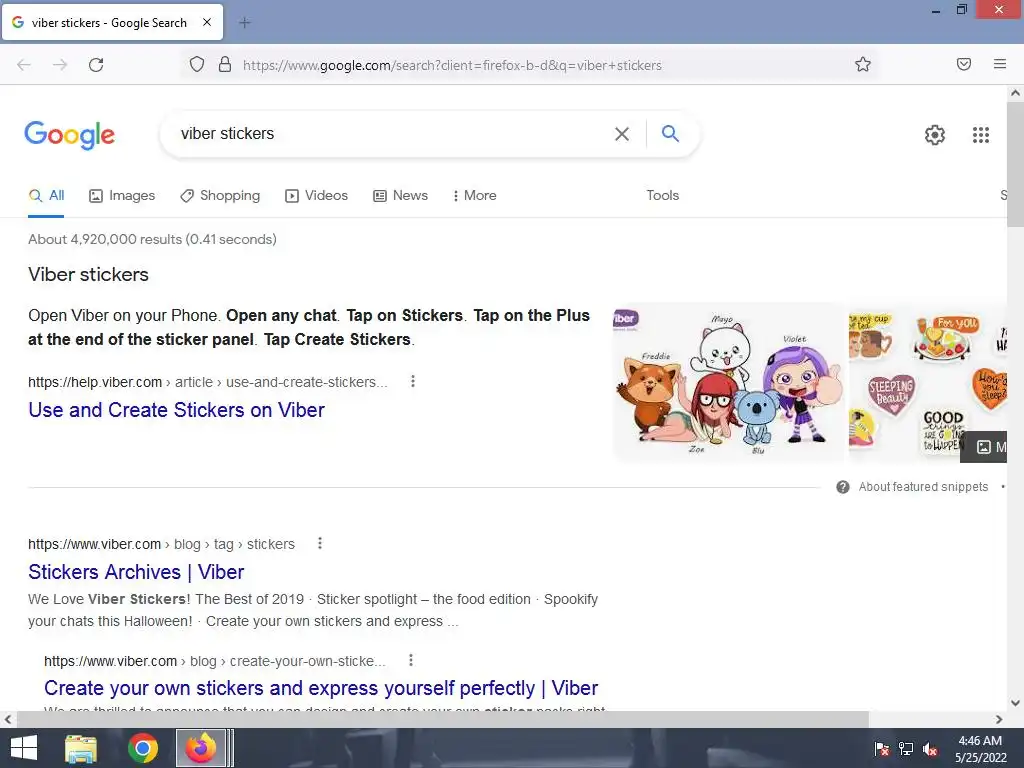The image size is (1024, 768).
Task: Click the blue magnifier search button
Action: click(670, 133)
